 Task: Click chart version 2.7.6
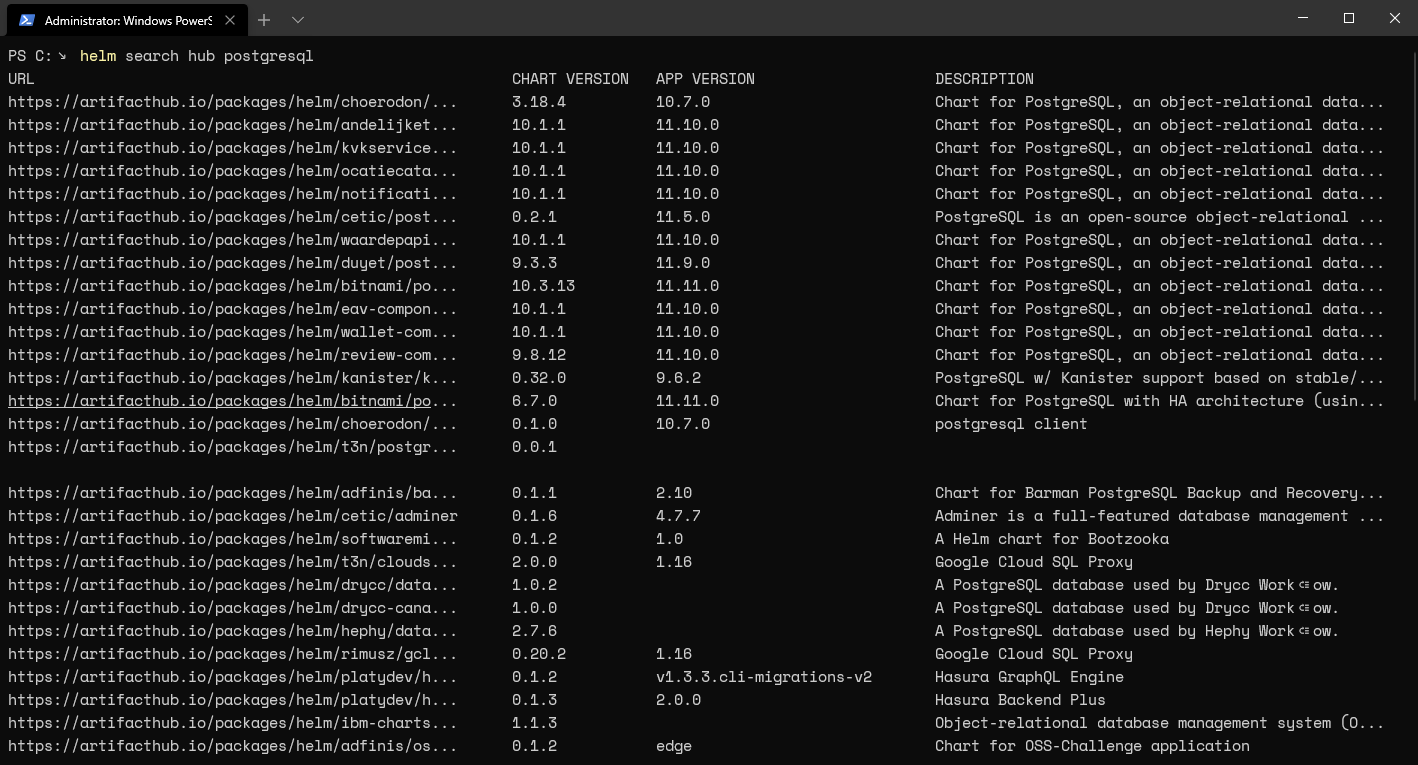(x=534, y=631)
